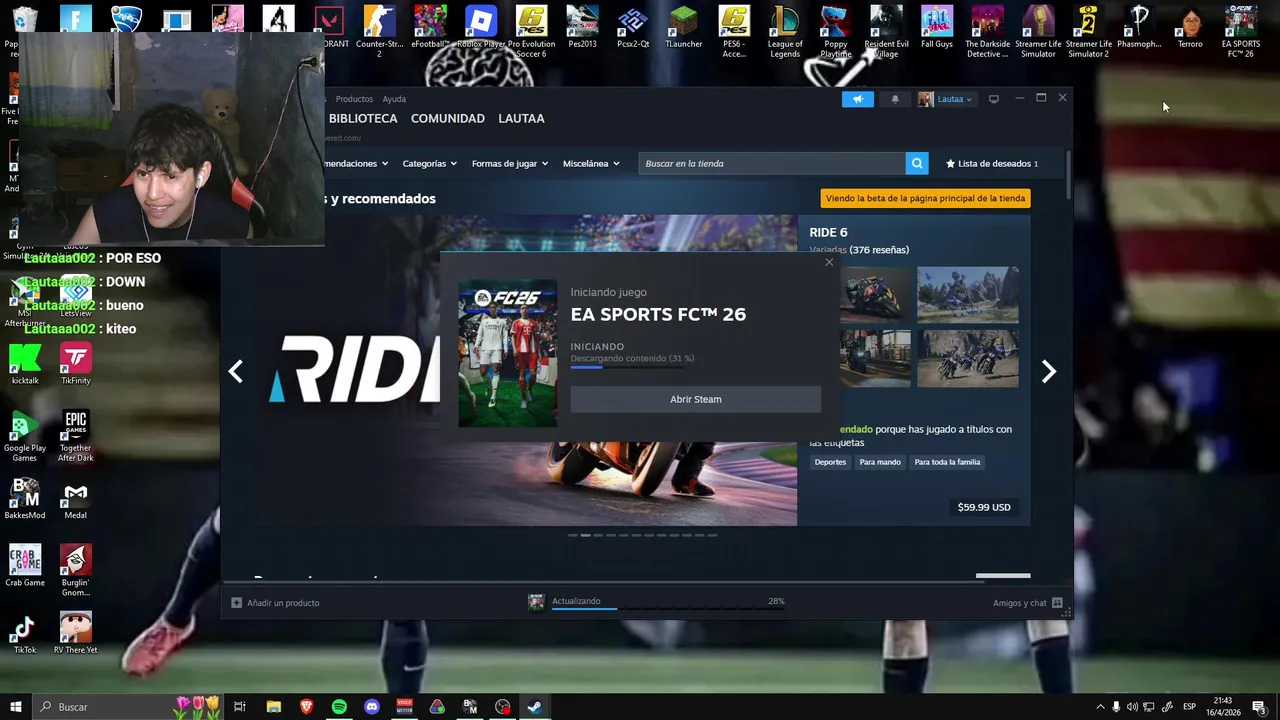The height and width of the screenshot is (720, 1280).
Task: Switch to the LAUTAA profile tab
Action: (521, 118)
